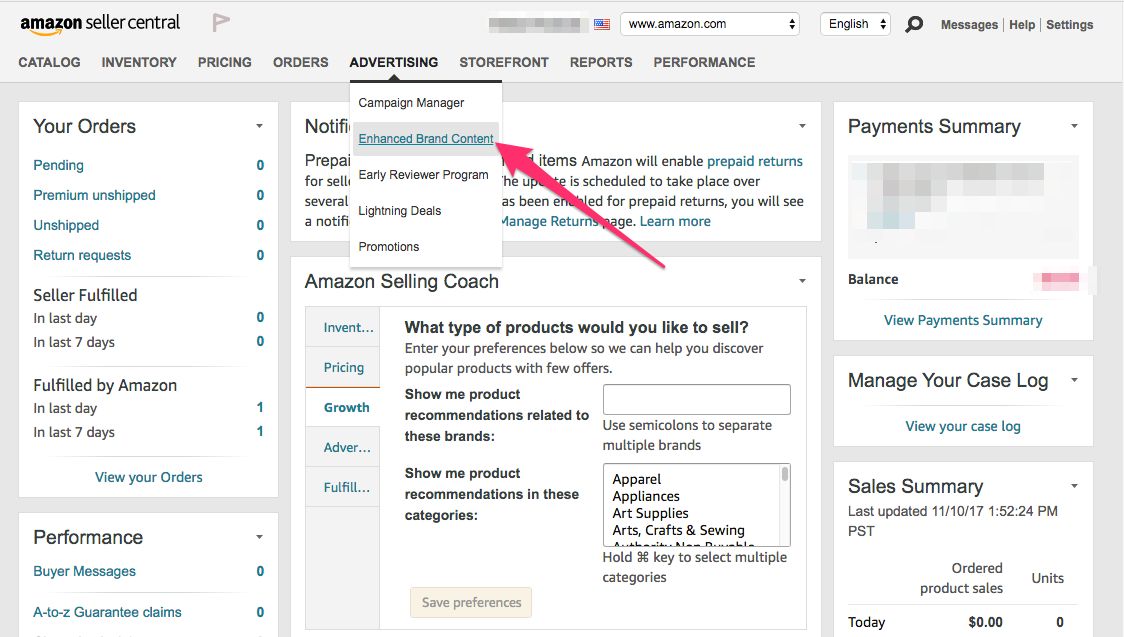Click Fulfilled by Amazon last day count
Screen dimensions: 1124x637
[260, 407]
